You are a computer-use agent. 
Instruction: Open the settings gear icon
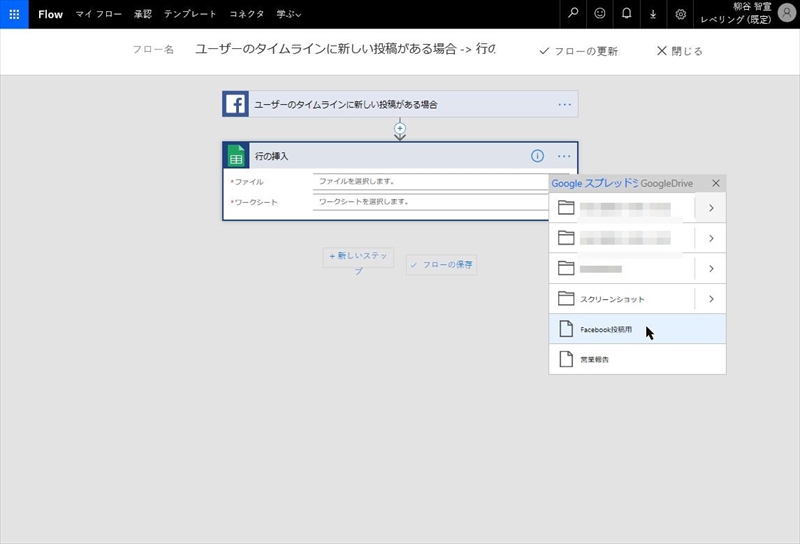(681, 14)
